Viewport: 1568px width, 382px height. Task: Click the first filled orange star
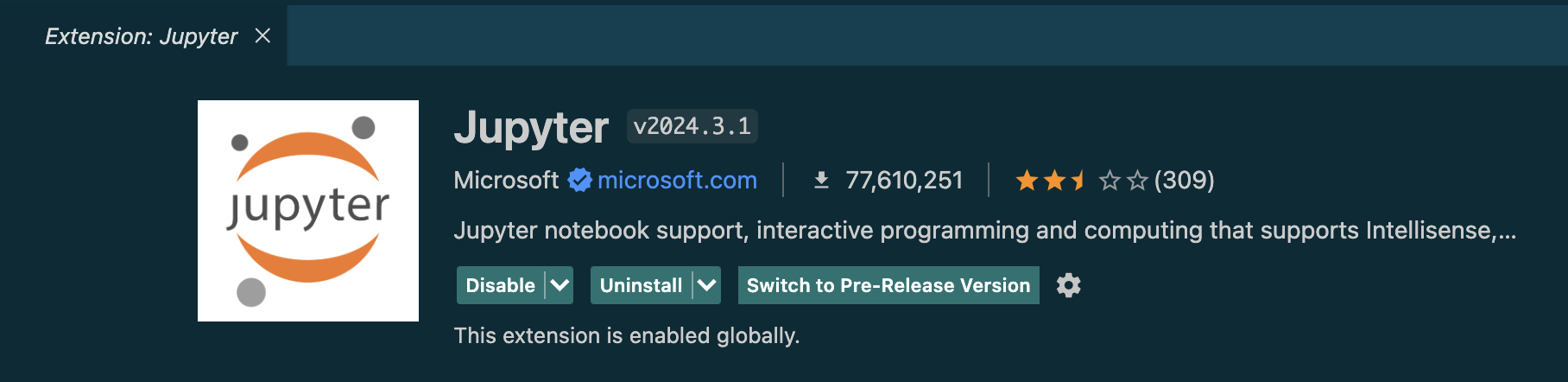coord(1027,181)
